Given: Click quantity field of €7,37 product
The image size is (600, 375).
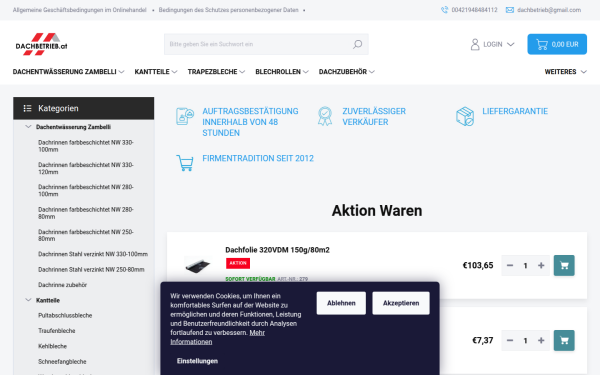Looking at the screenshot, I should click(525, 341).
